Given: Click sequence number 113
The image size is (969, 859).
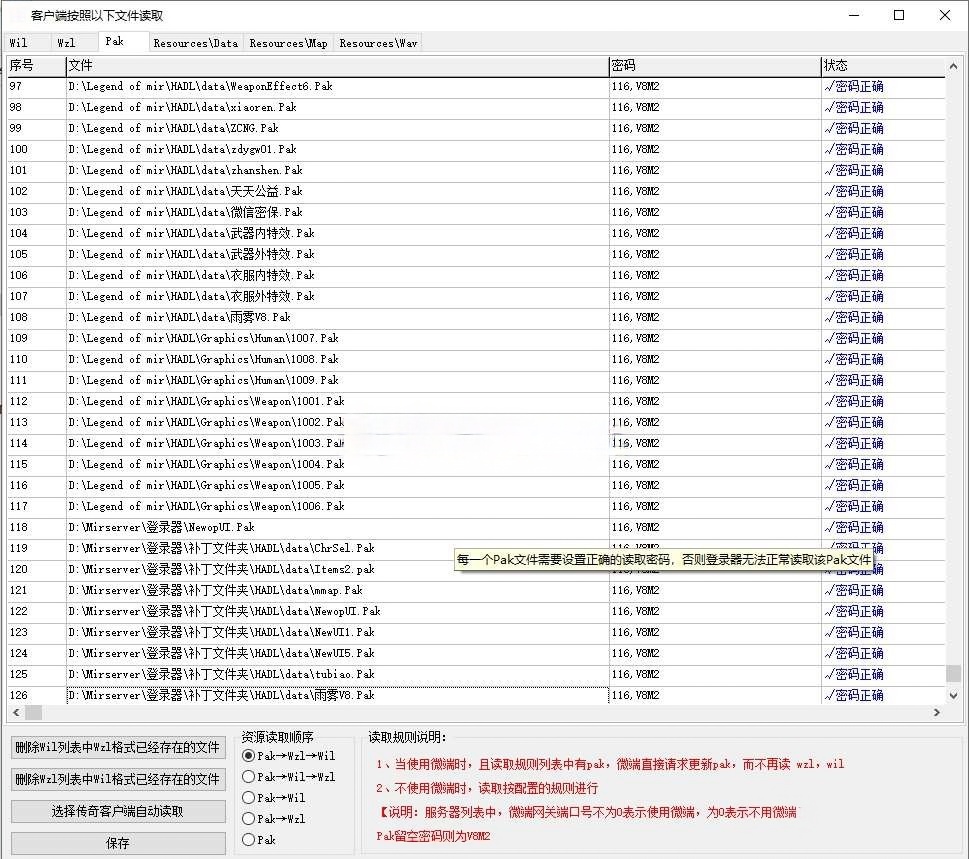Looking at the screenshot, I should coord(19,423).
